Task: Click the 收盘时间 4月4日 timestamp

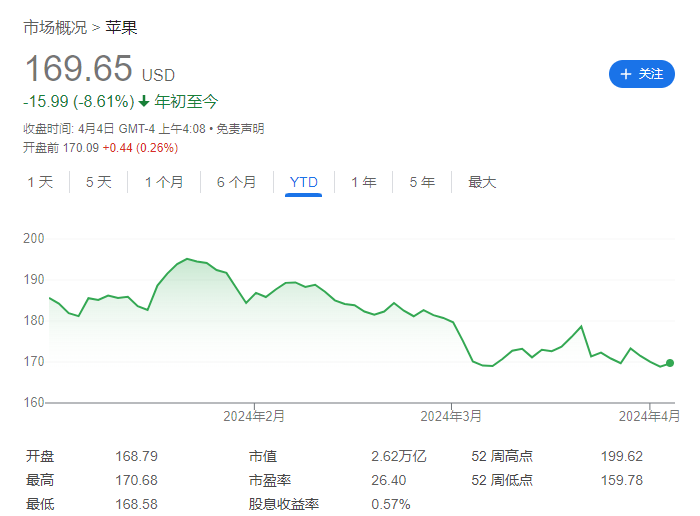Action: coord(114,129)
